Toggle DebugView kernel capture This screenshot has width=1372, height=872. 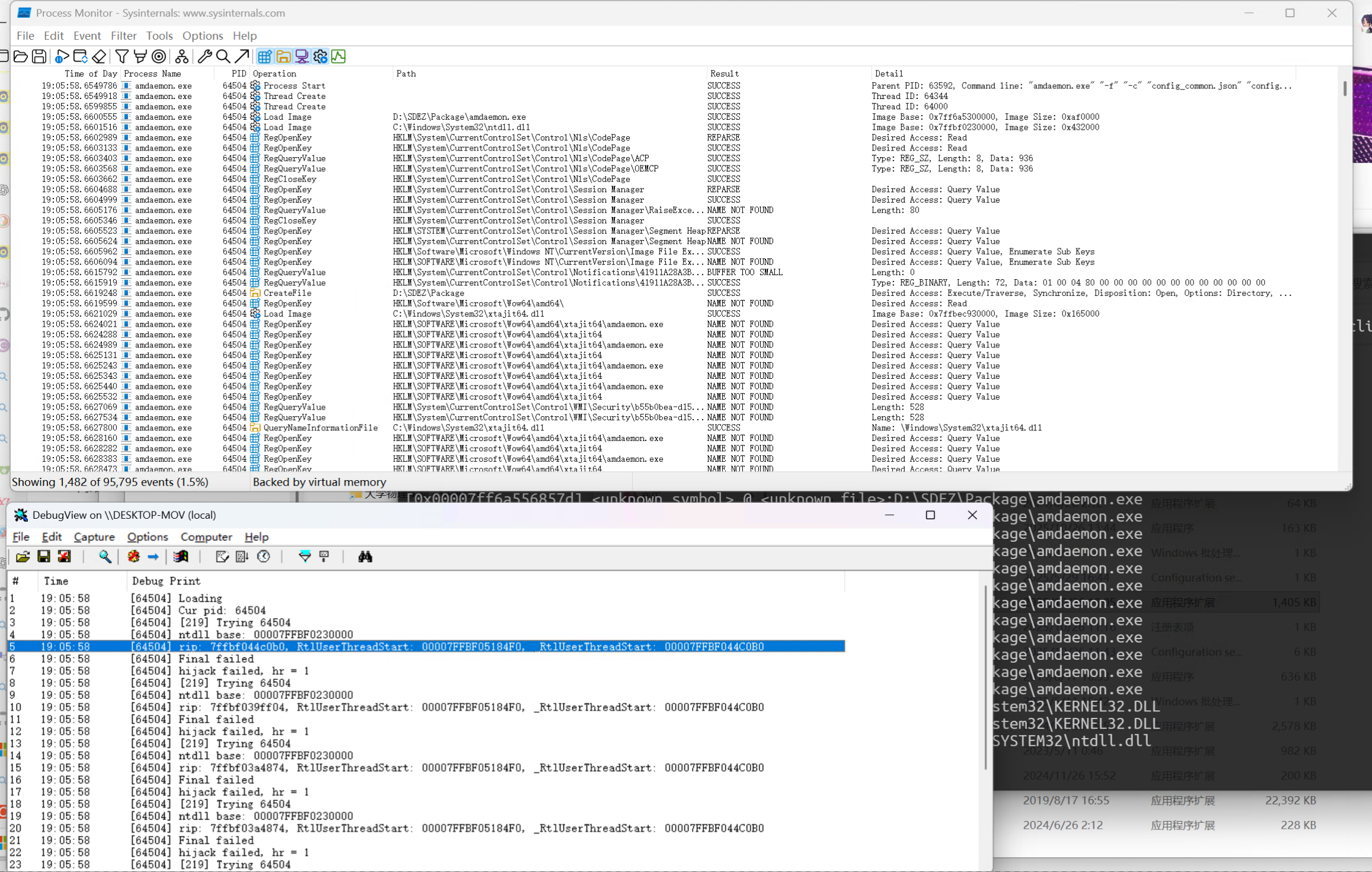click(133, 557)
